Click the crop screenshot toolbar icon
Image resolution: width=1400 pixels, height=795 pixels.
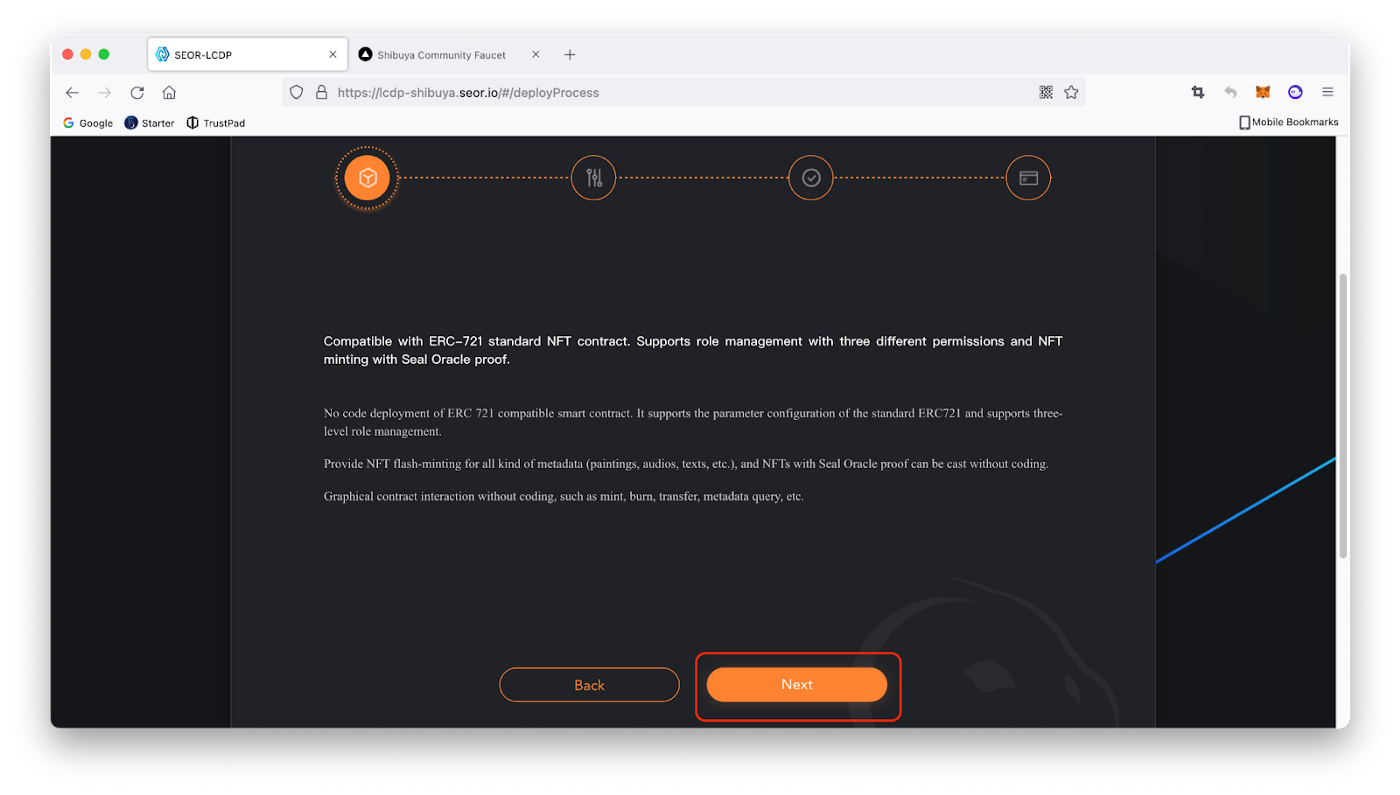click(1198, 92)
